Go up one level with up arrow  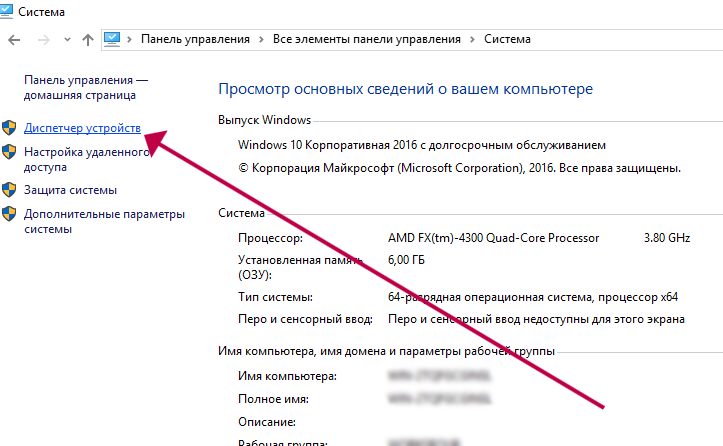tap(88, 39)
